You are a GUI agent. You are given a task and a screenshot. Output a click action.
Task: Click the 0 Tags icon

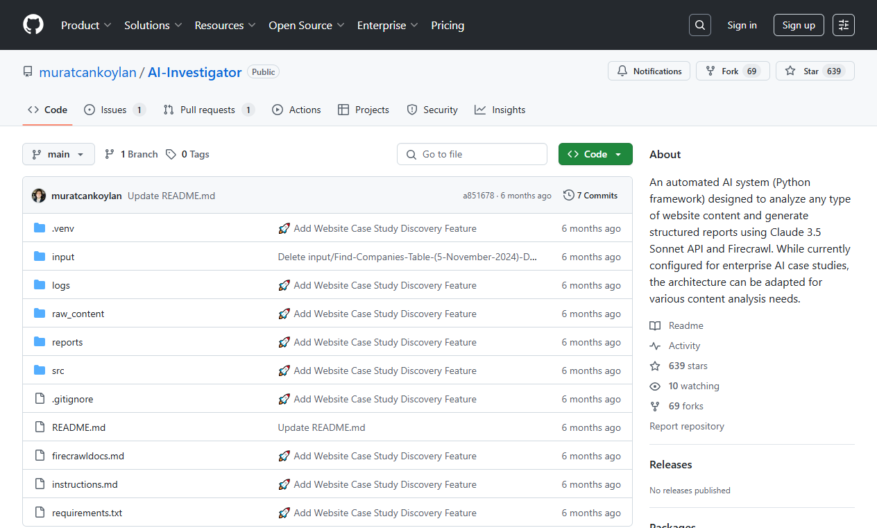coord(171,154)
